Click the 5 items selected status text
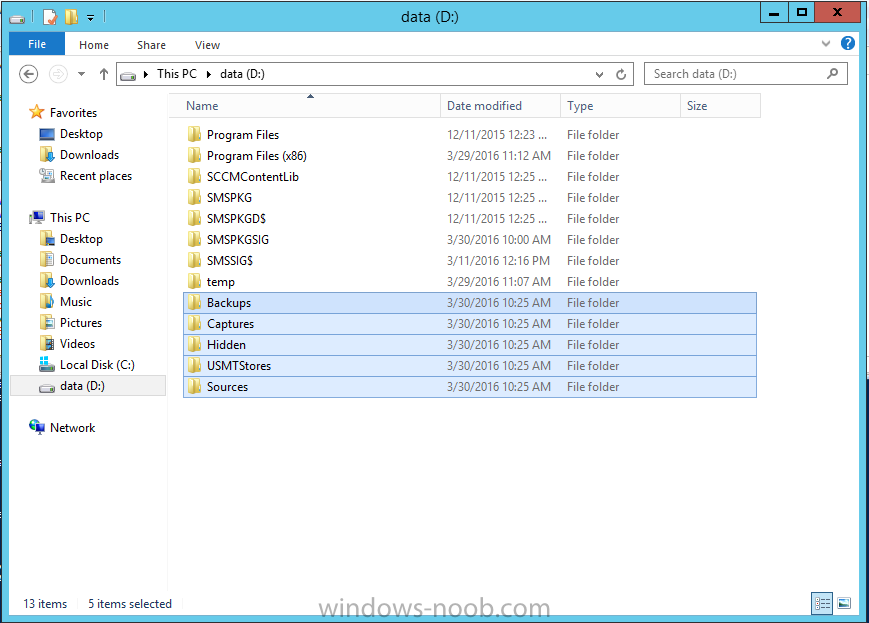The width and height of the screenshot is (869, 623). point(130,604)
